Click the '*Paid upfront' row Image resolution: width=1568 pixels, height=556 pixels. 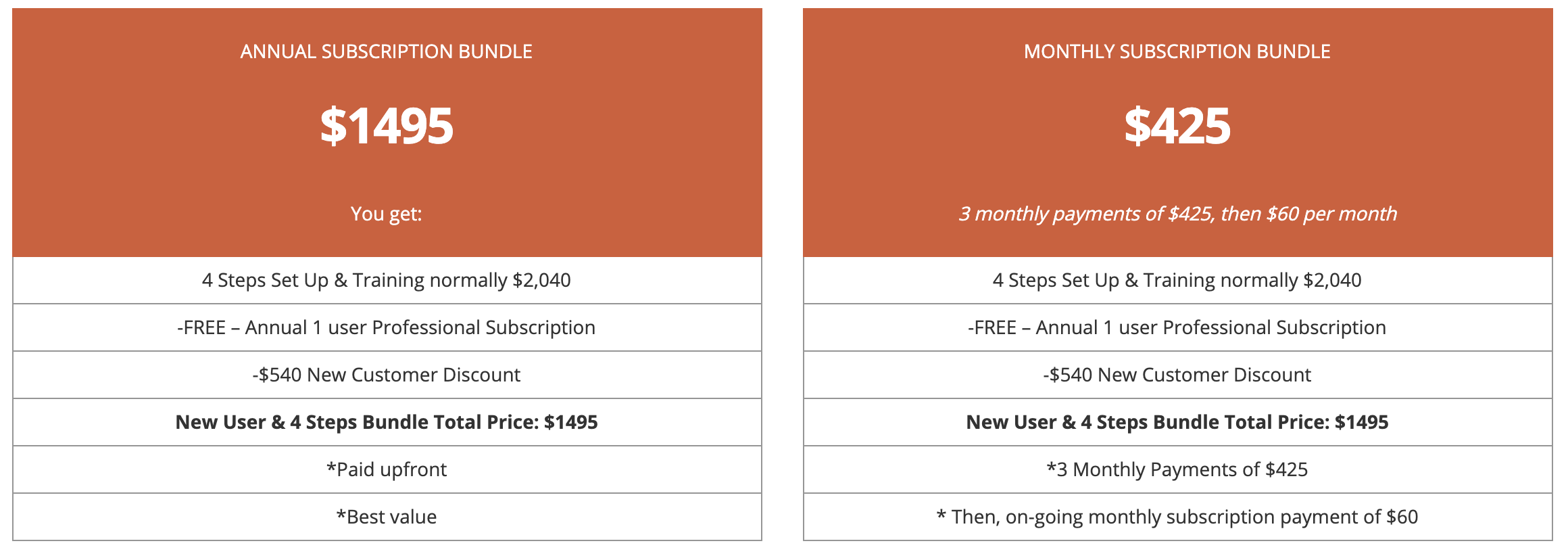387,469
